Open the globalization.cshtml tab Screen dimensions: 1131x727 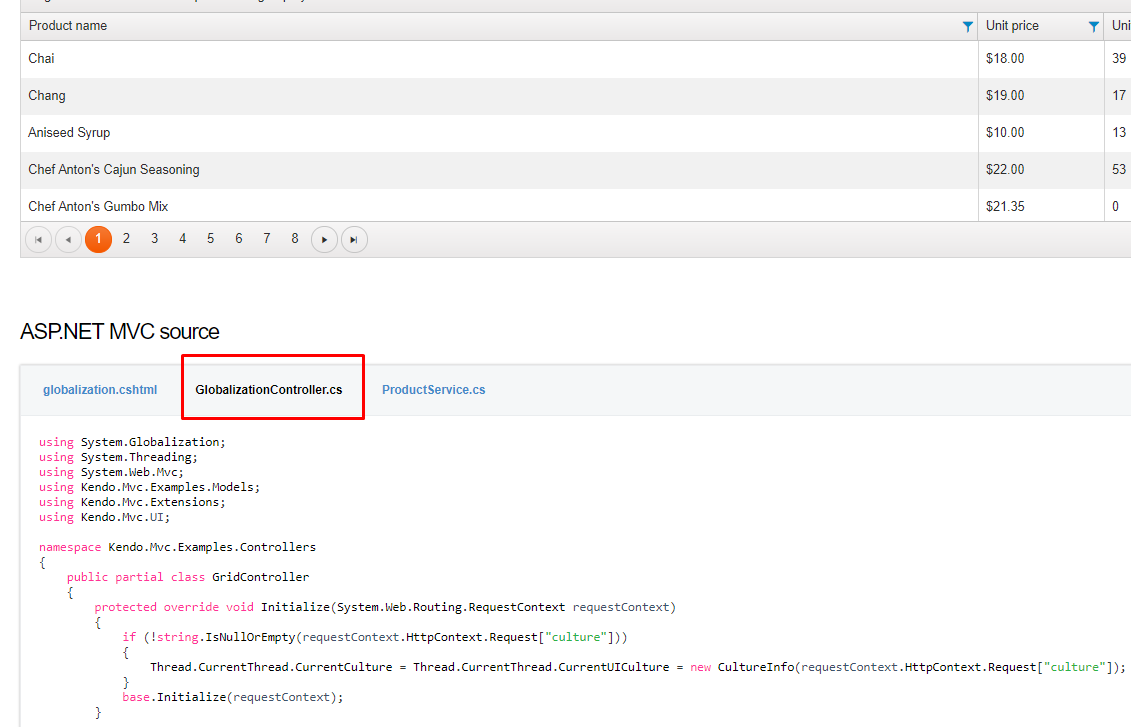pos(100,389)
